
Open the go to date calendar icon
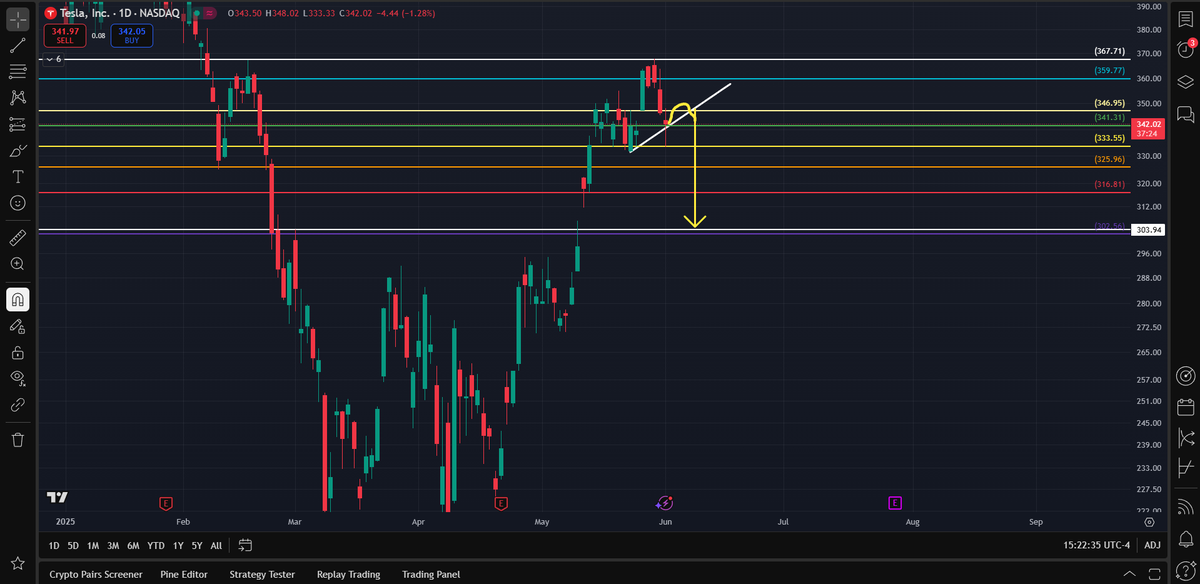tap(245, 545)
